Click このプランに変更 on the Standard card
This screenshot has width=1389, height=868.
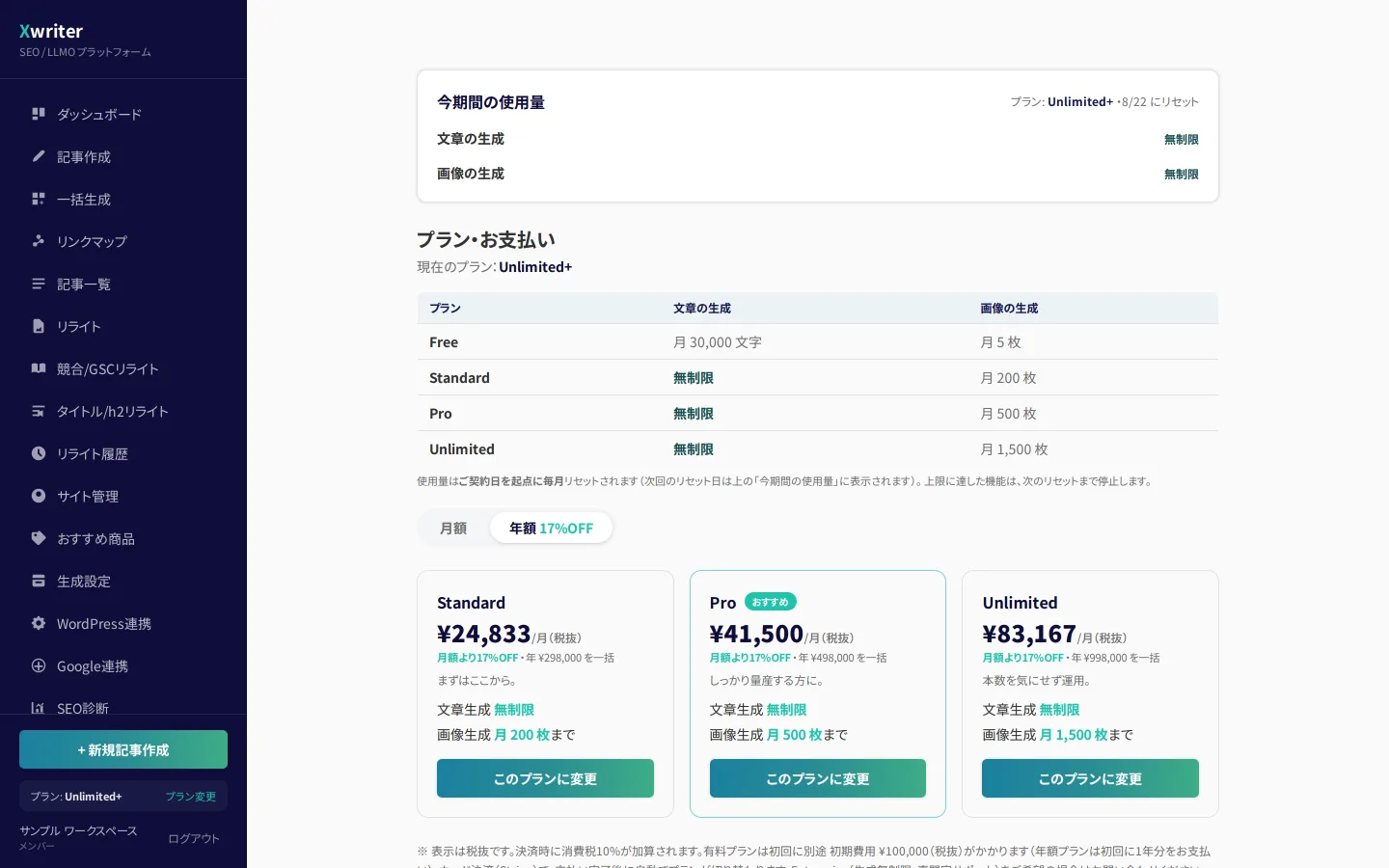545,778
